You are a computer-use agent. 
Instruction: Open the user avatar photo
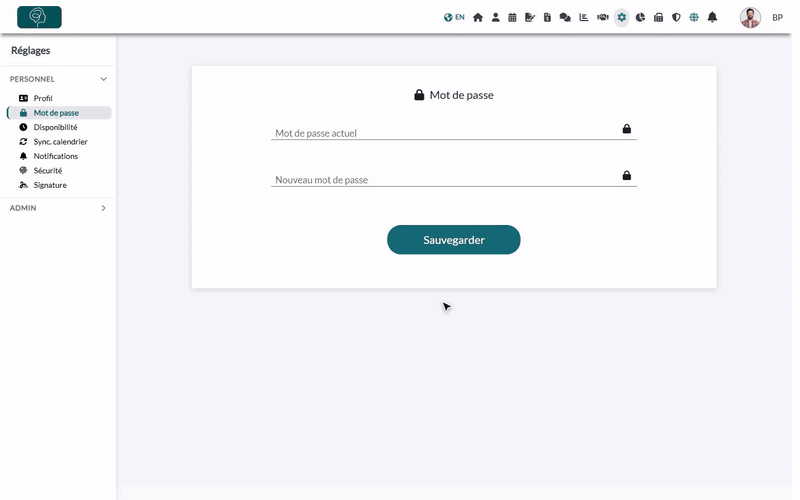point(750,17)
